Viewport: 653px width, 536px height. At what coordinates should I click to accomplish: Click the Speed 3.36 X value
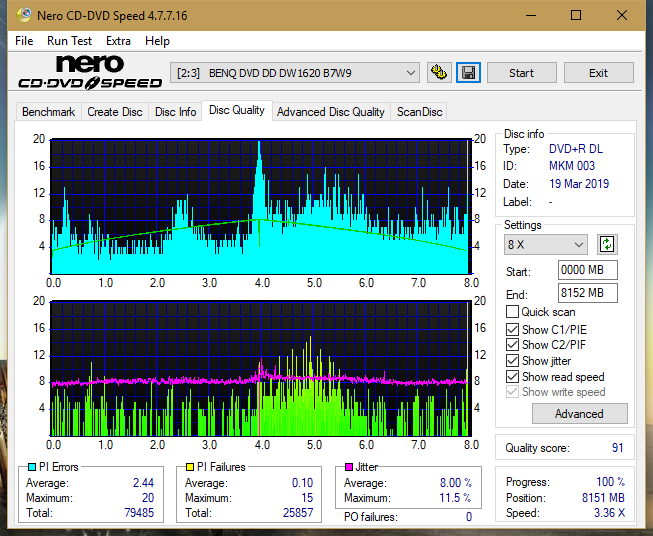click(x=609, y=513)
